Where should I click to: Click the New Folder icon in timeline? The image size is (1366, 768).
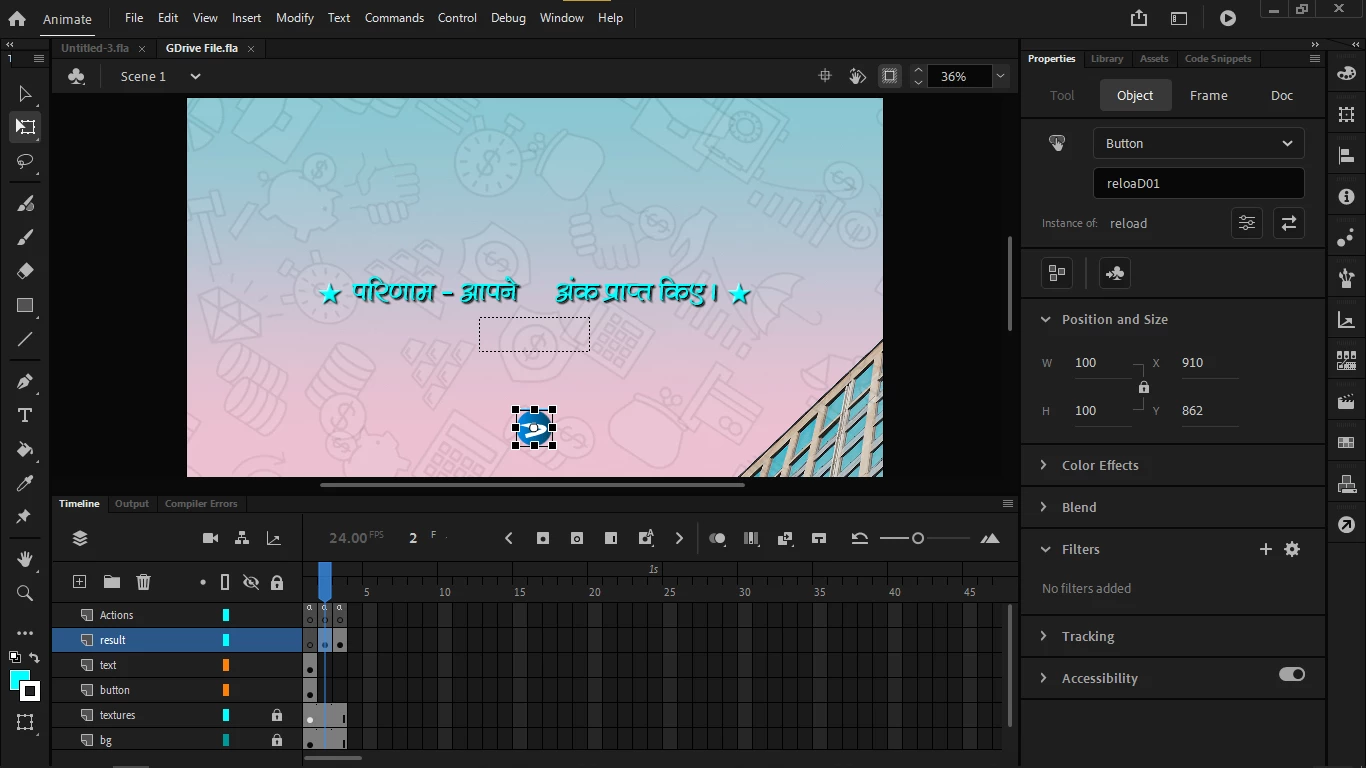[x=112, y=582]
